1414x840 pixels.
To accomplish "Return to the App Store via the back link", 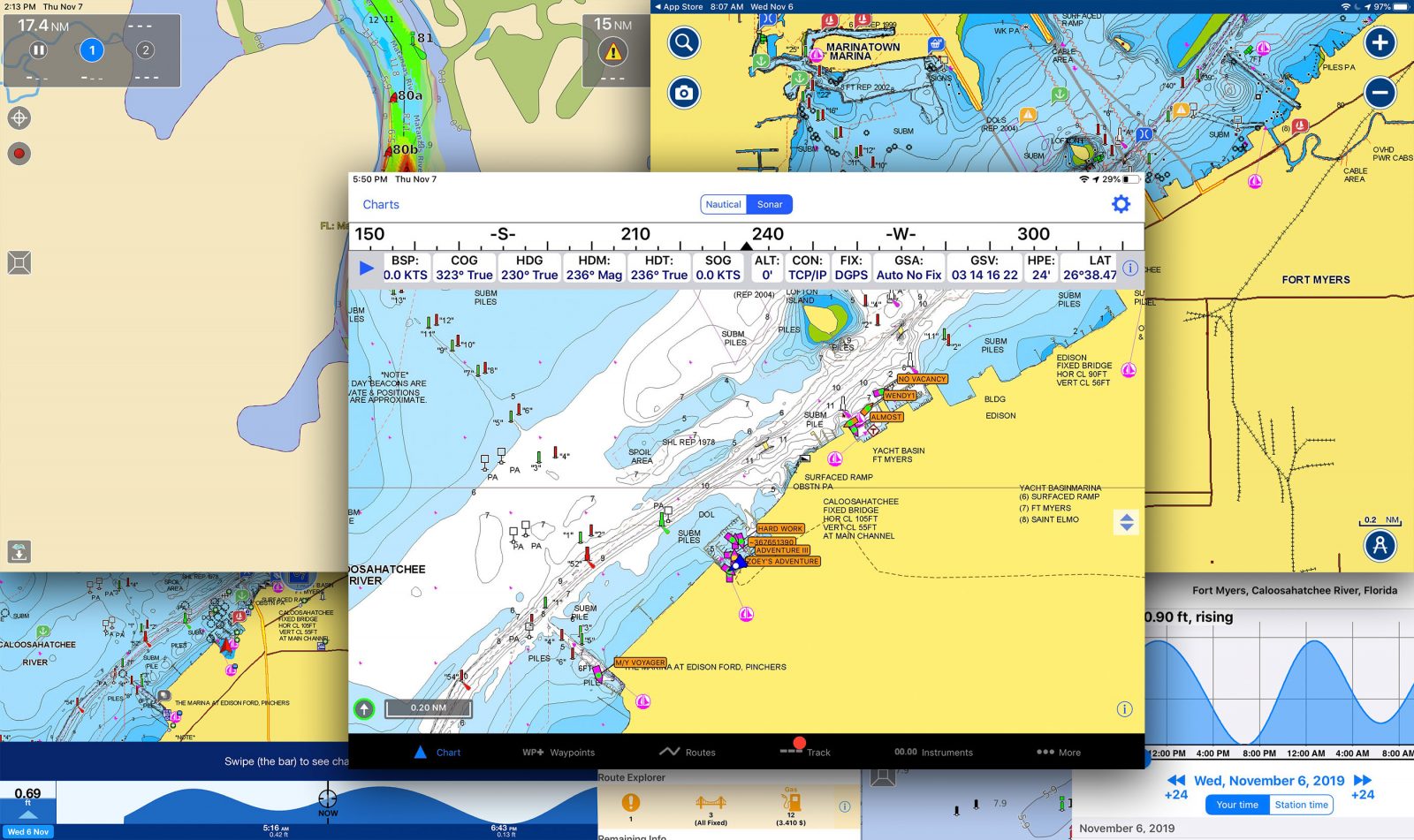I will pyautogui.click(x=679, y=6).
